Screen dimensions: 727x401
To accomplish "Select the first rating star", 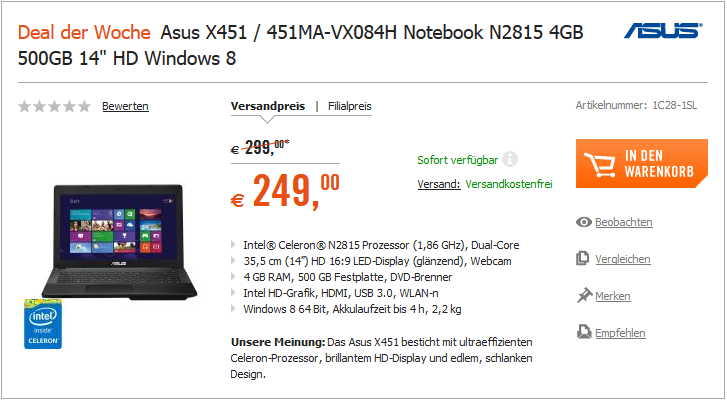I will (25, 106).
